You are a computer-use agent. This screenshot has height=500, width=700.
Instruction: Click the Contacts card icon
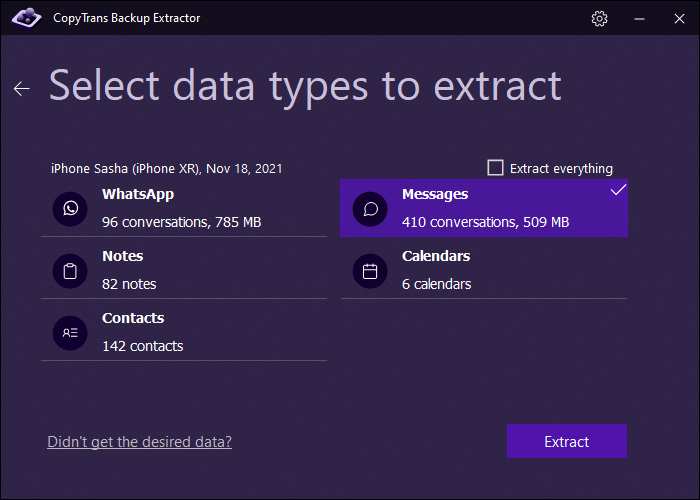coord(70,332)
